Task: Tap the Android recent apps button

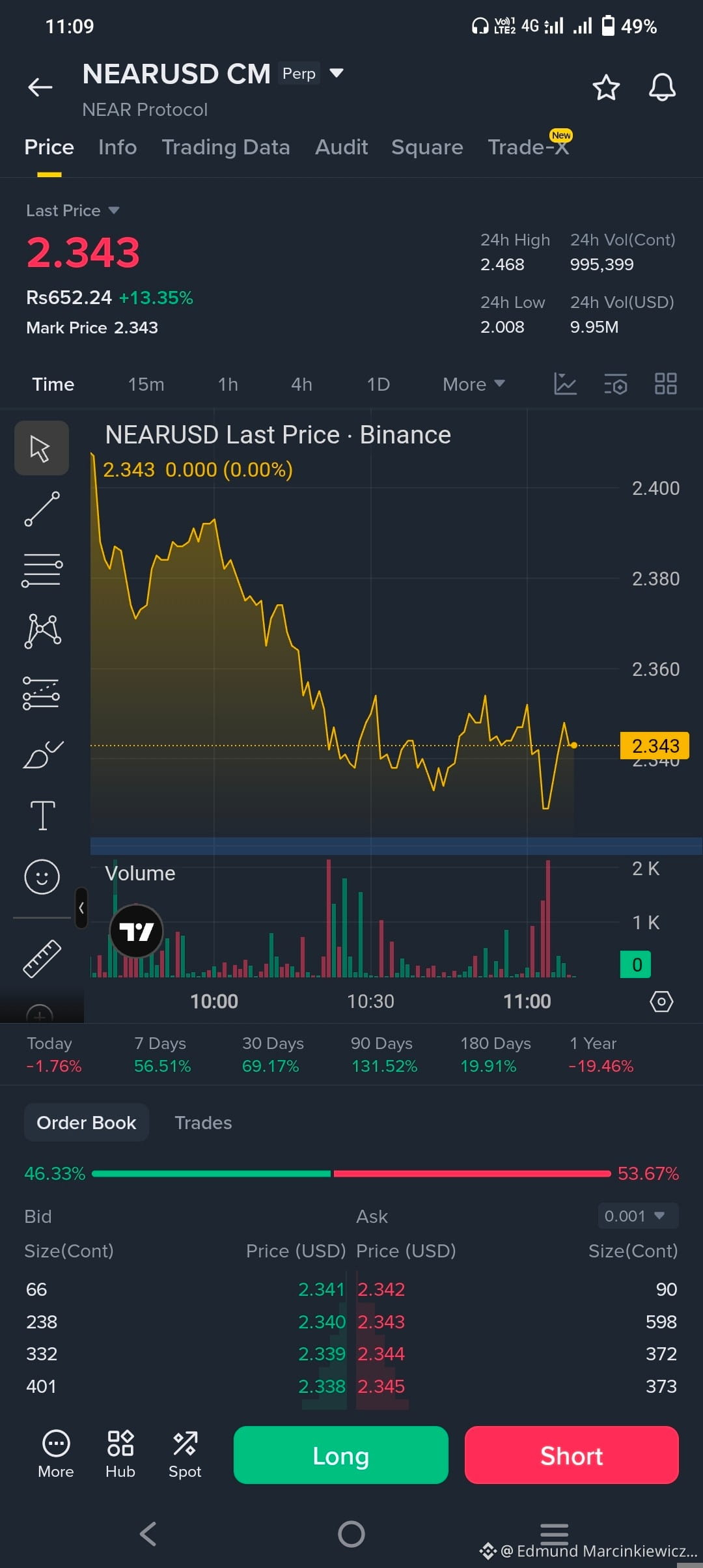Action: point(554,1533)
